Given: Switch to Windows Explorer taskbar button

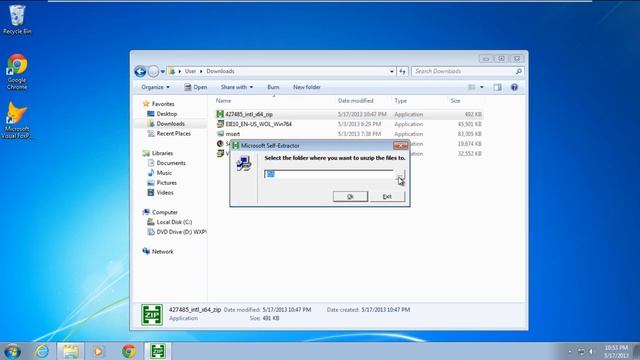Looking at the screenshot, I should click(x=71, y=351).
